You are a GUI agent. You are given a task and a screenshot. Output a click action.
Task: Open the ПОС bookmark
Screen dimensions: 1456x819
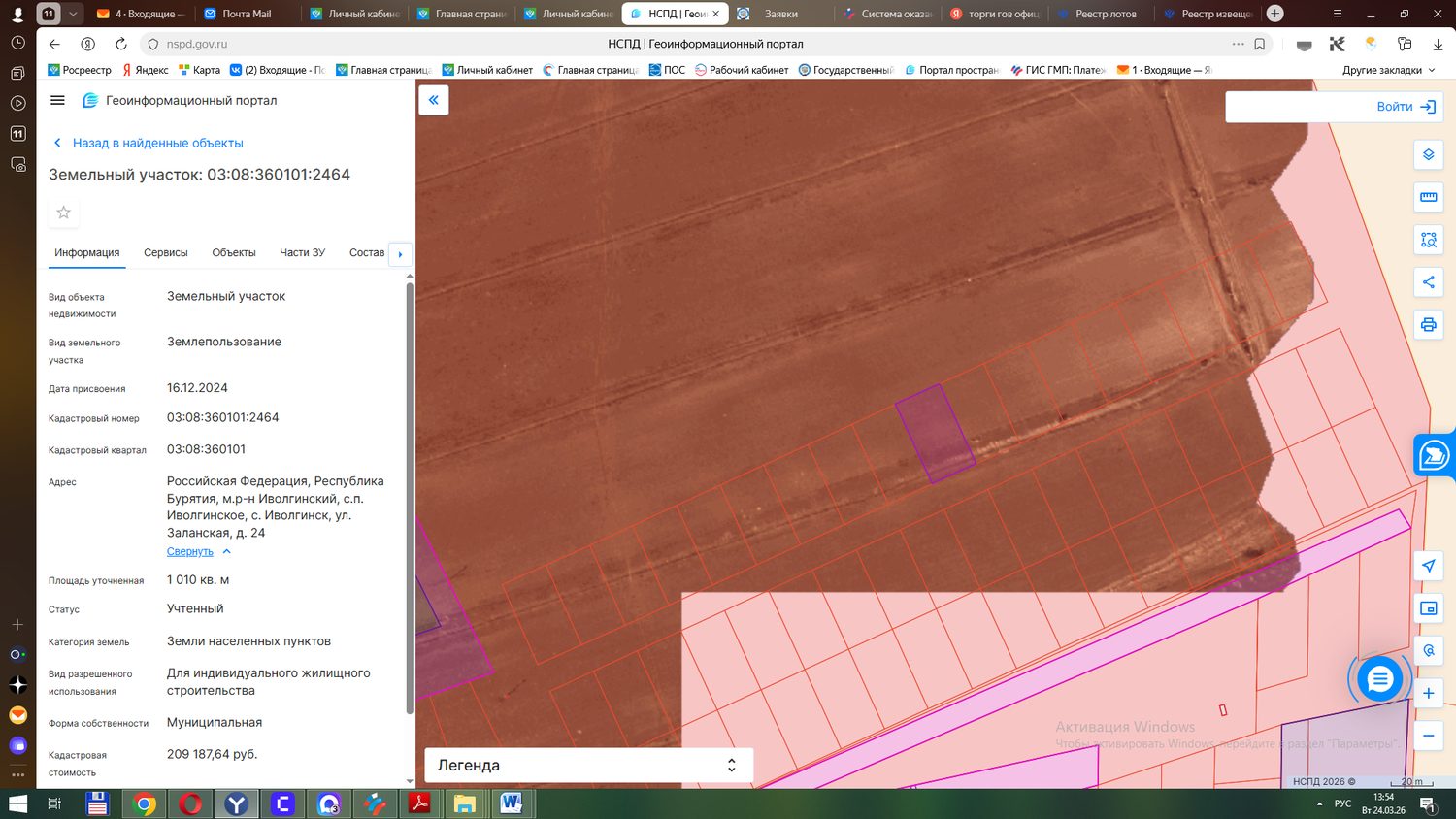[x=667, y=70]
